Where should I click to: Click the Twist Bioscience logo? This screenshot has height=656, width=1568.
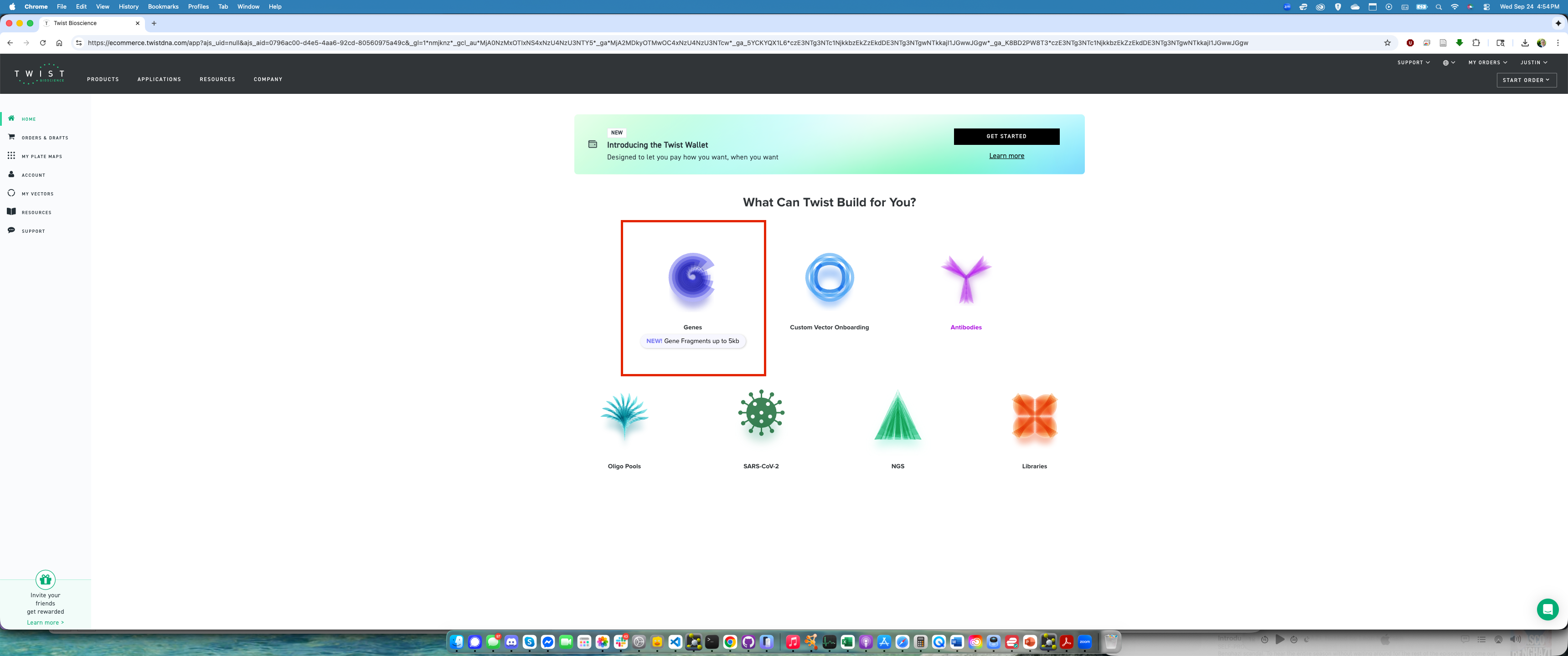(x=40, y=74)
